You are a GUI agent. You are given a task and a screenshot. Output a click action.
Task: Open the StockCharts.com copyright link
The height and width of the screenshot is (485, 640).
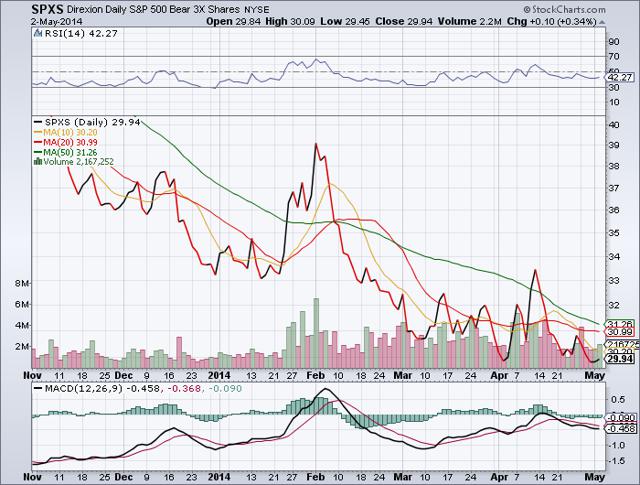[x=564, y=9]
